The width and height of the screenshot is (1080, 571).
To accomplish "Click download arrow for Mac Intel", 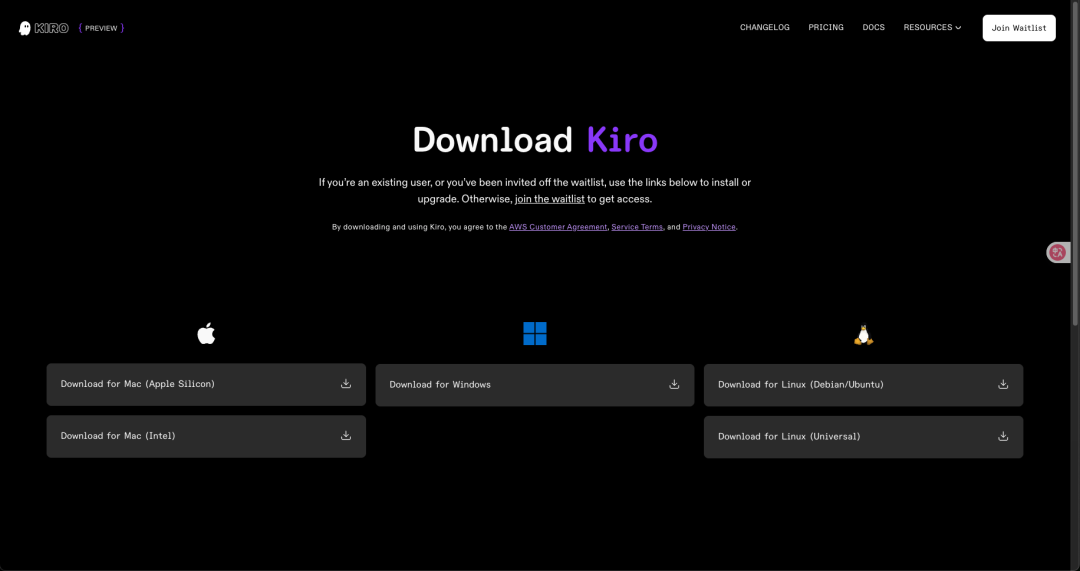I will (346, 435).
